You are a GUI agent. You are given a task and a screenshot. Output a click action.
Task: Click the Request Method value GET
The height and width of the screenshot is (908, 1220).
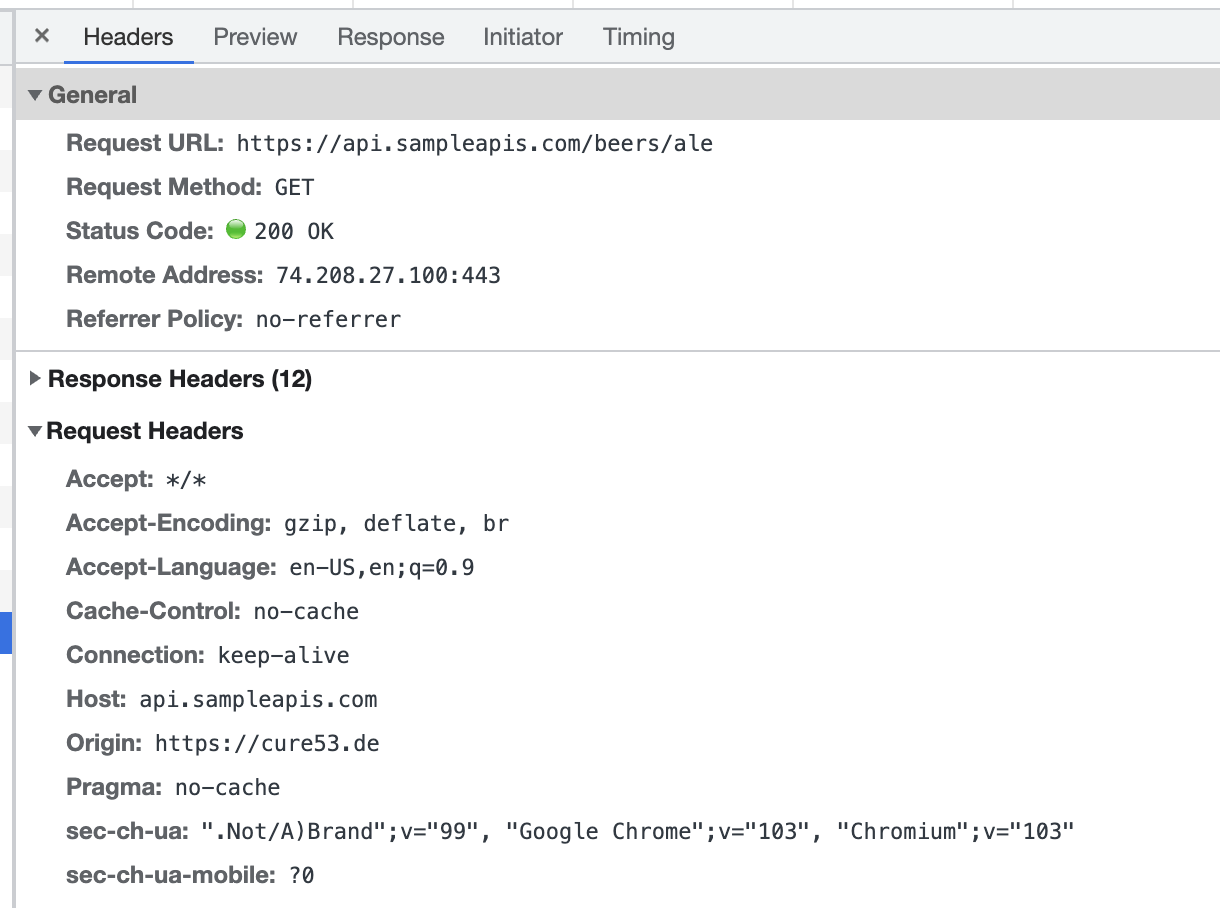point(294,187)
